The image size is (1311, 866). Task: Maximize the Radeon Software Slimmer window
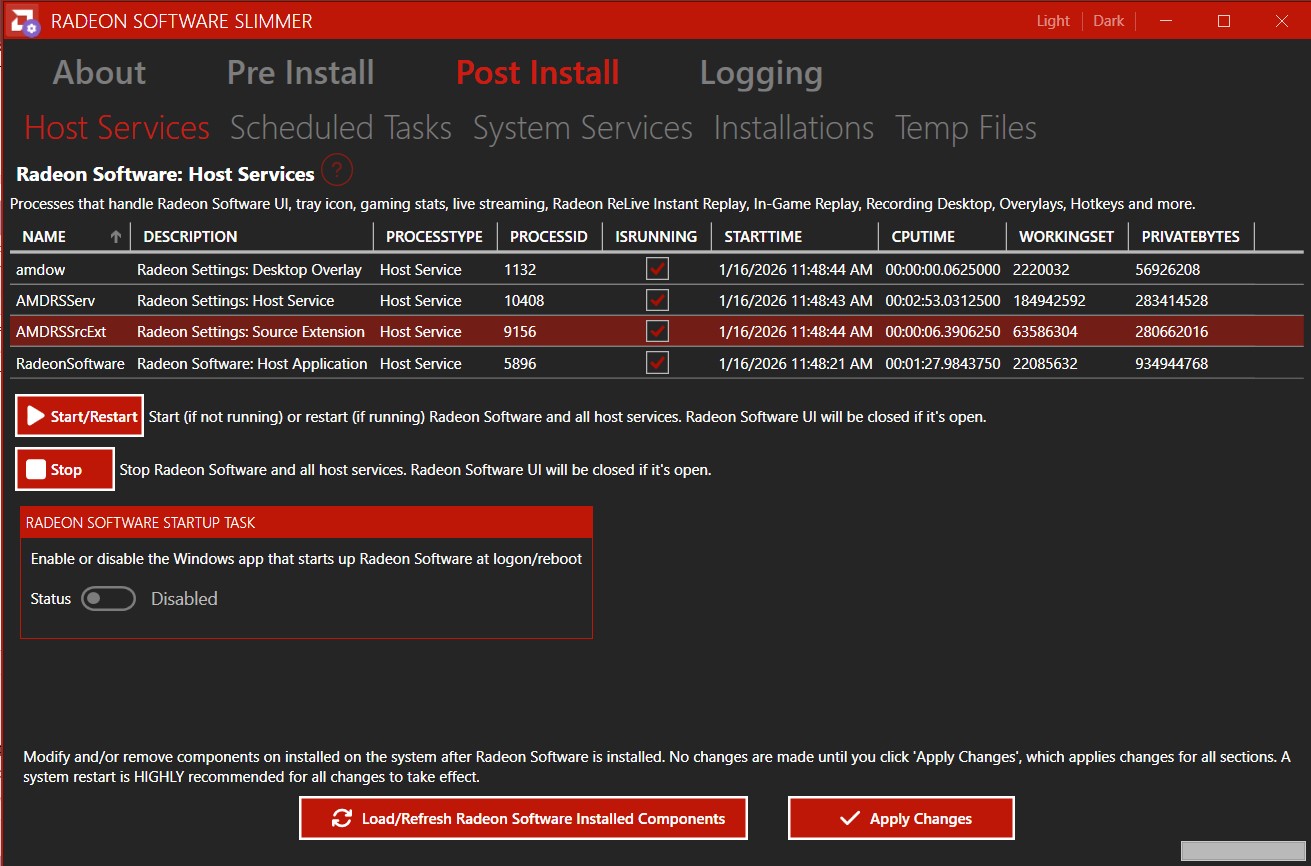[1224, 21]
